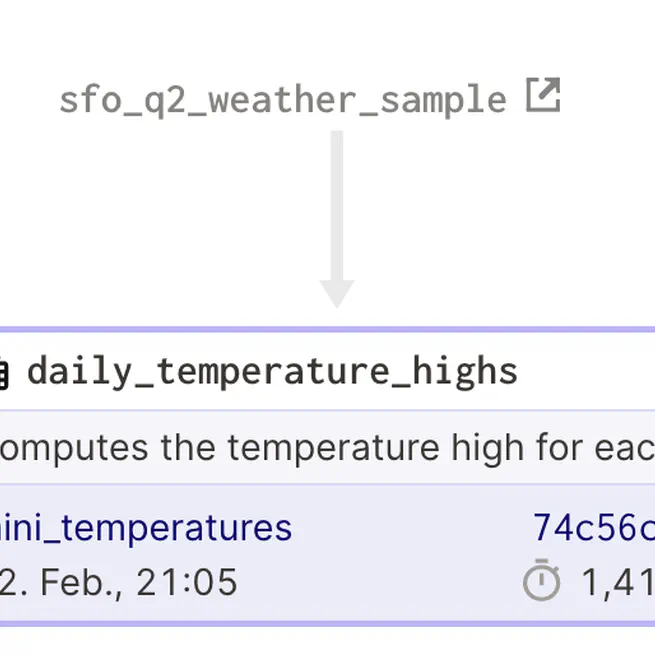Screen dimensions: 655x655
Task: Open the mini_temperatures link
Action: tap(146, 527)
